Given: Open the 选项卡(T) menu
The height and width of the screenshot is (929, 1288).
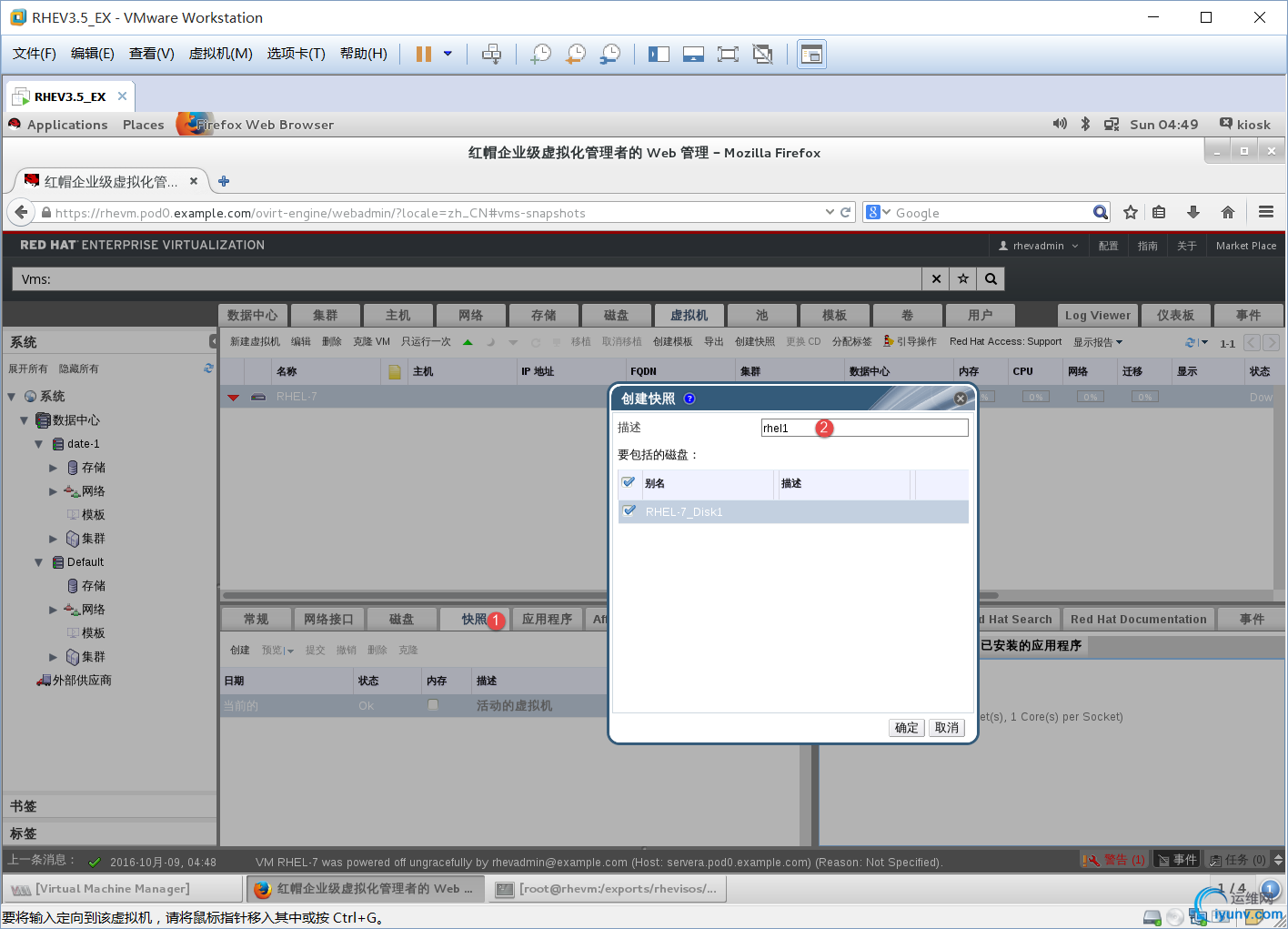Looking at the screenshot, I should tap(297, 54).
